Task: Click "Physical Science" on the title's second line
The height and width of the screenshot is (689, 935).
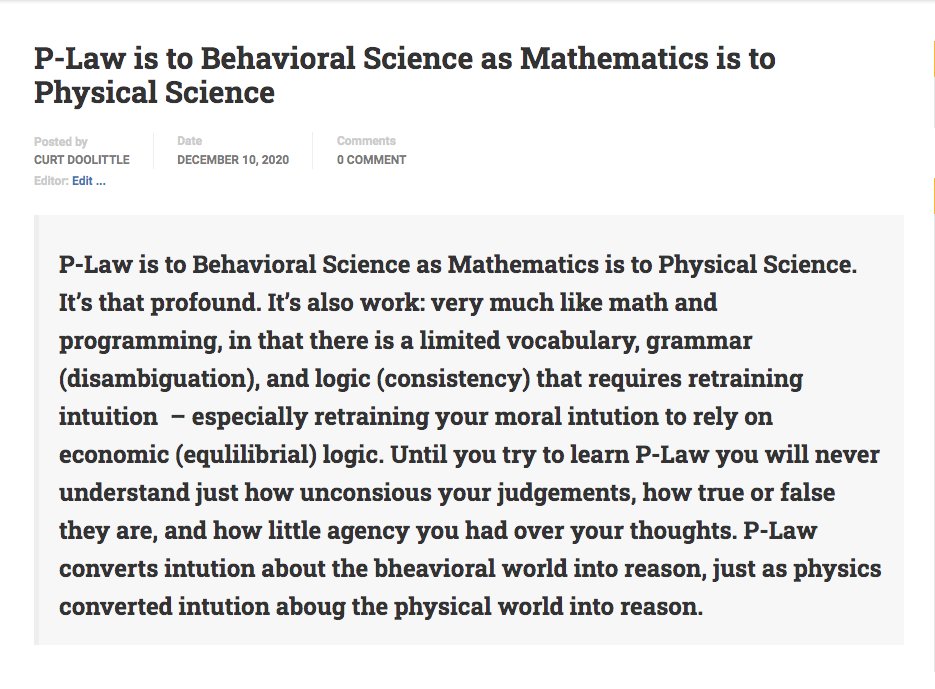Action: (x=154, y=94)
